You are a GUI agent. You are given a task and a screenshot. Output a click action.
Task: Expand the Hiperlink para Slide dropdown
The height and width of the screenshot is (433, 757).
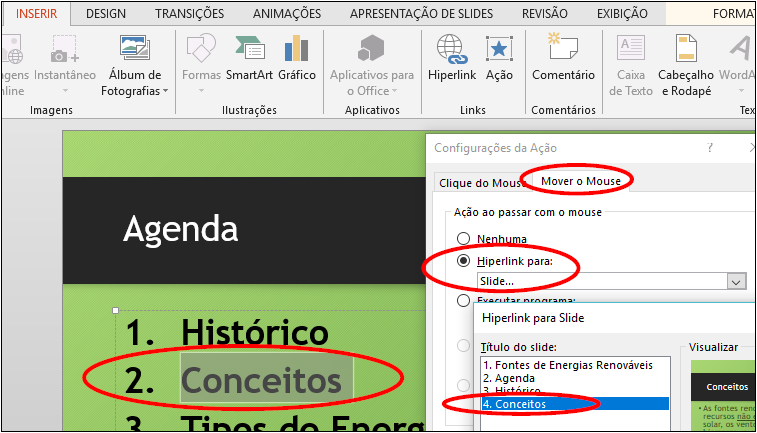tap(736, 281)
